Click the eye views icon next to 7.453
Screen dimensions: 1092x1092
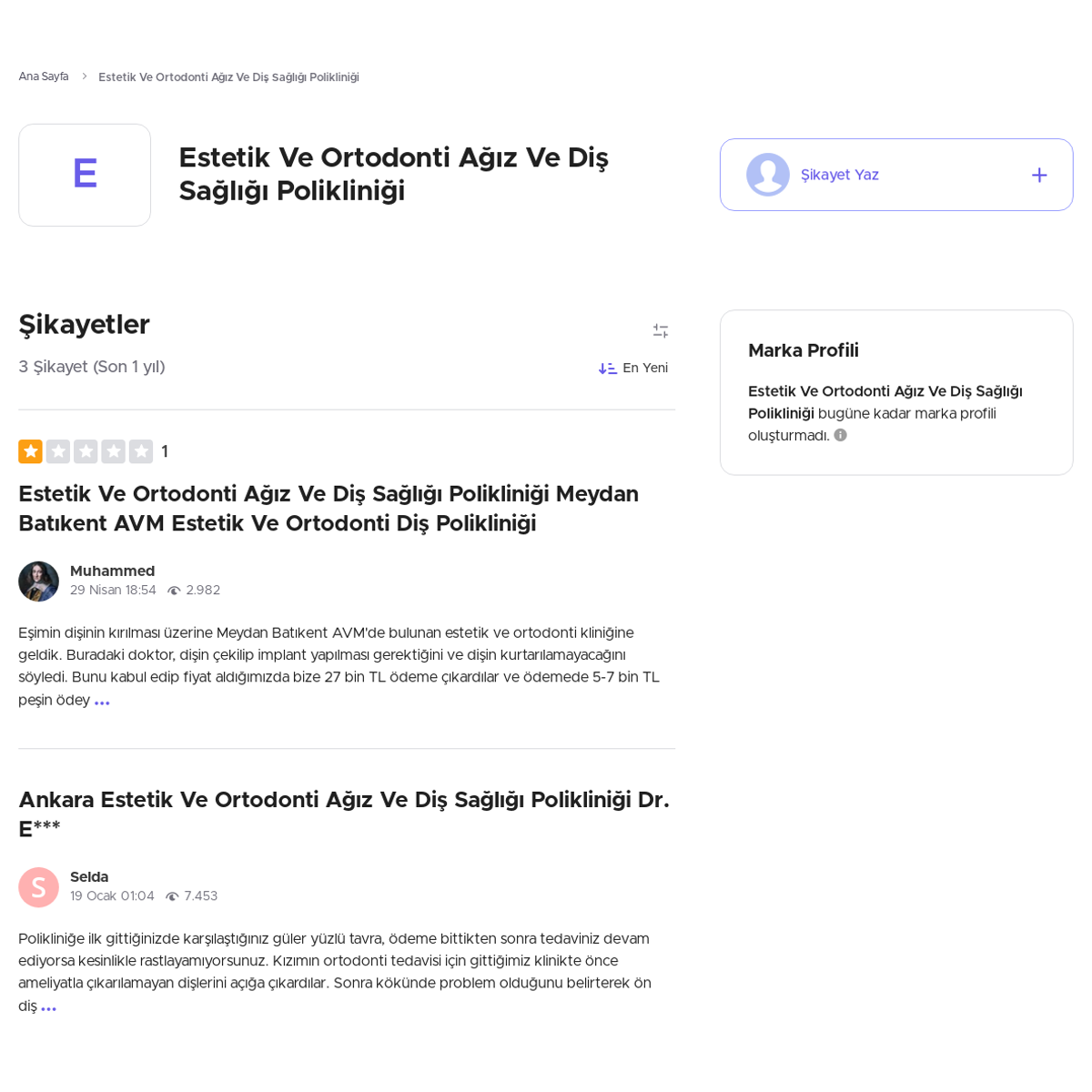(x=172, y=896)
